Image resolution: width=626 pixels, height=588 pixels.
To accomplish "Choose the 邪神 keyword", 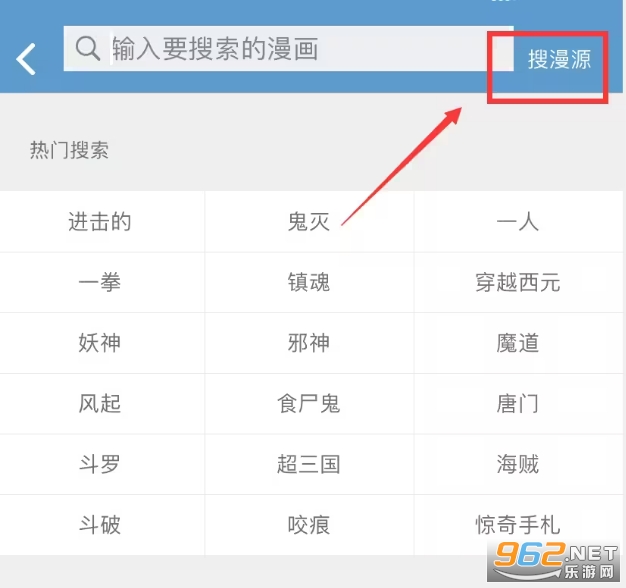I will point(309,343).
